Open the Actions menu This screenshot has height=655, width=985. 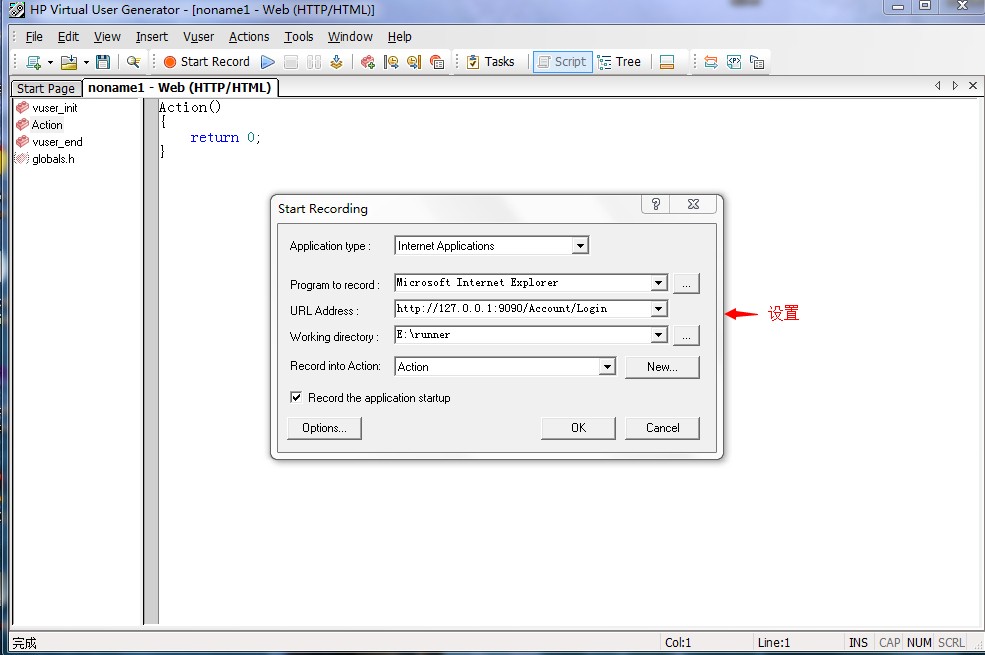(x=249, y=37)
